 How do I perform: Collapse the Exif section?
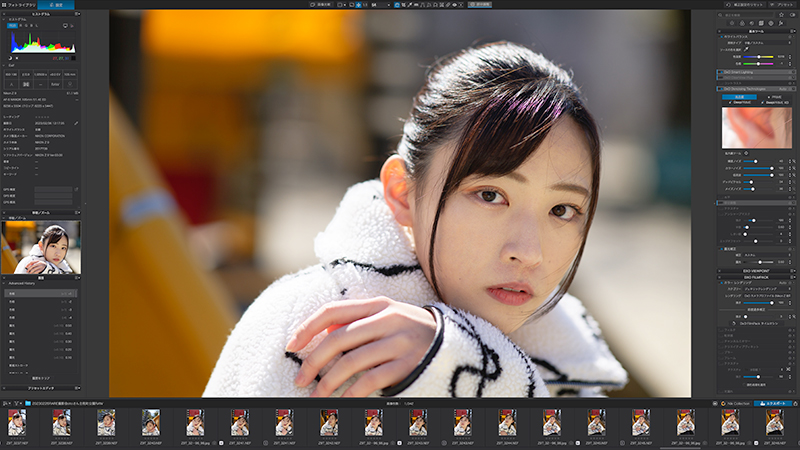pos(4,65)
